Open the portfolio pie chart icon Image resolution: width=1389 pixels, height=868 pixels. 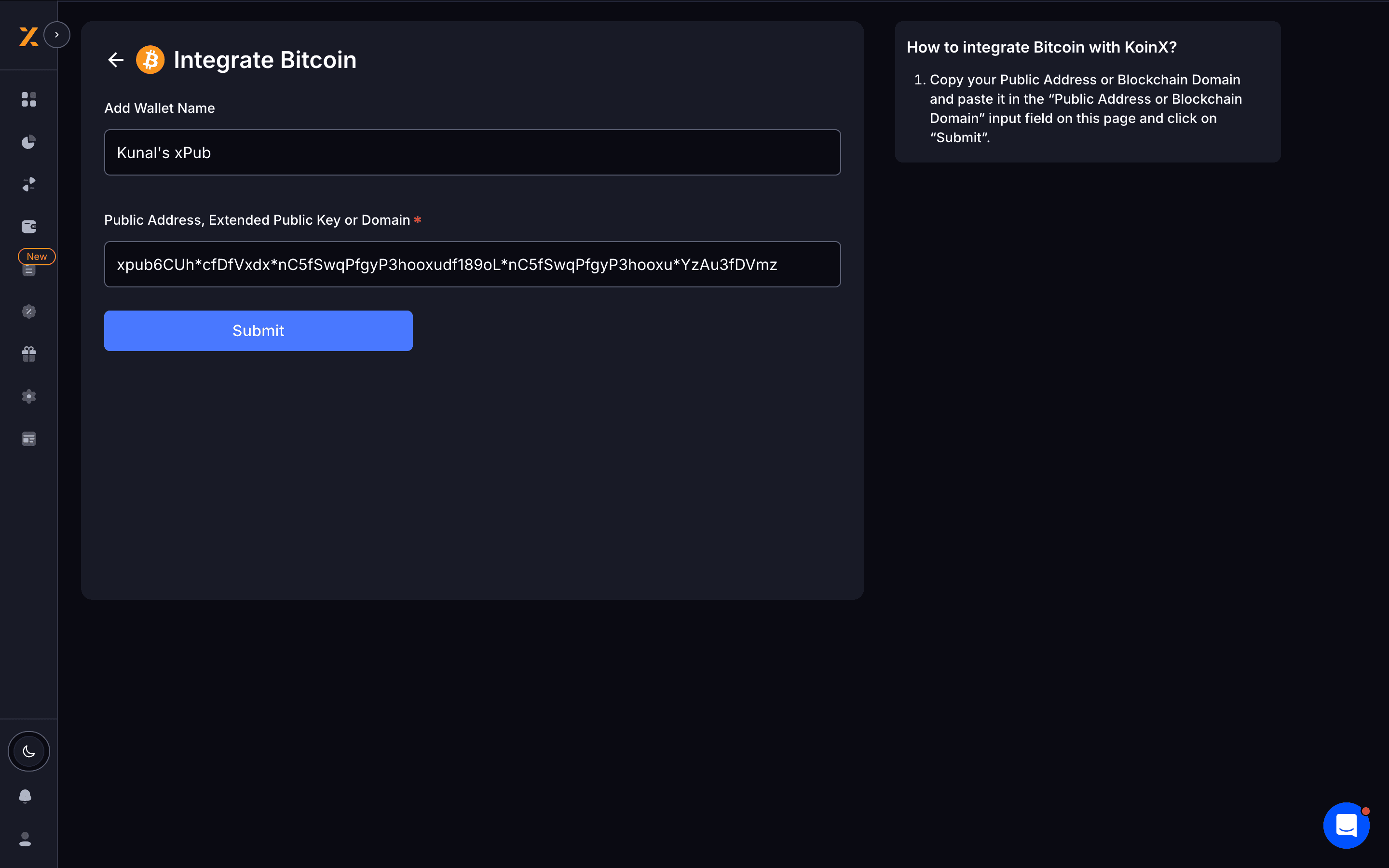[29, 142]
